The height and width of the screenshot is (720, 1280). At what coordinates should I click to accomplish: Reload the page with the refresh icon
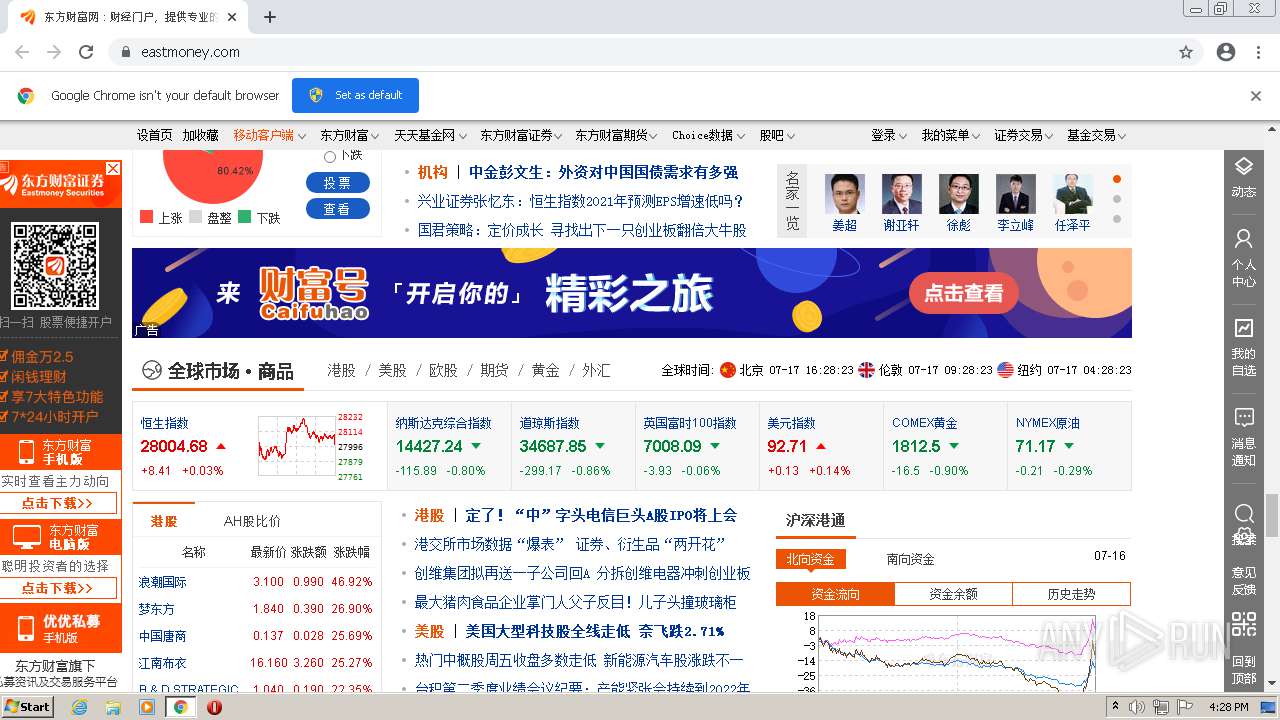[x=86, y=52]
